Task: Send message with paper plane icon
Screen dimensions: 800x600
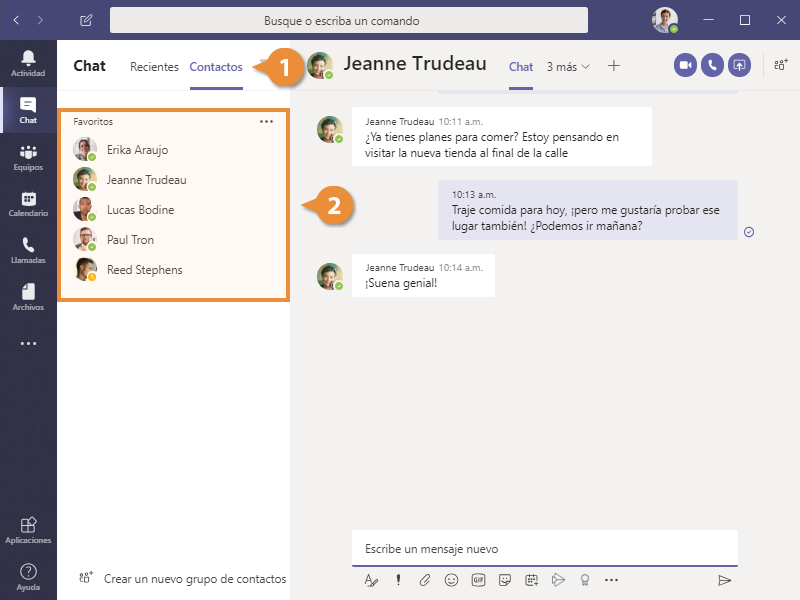Action: pyautogui.click(x=724, y=580)
